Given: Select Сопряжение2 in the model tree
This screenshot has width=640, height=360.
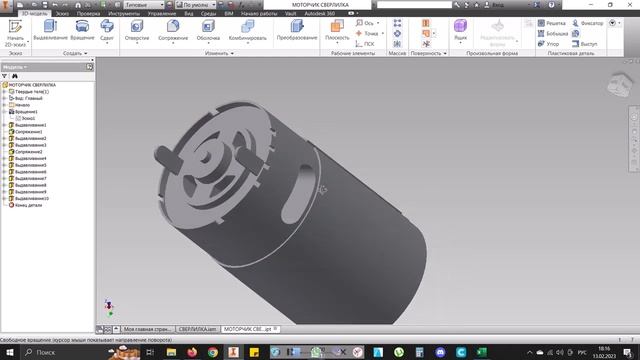Looking at the screenshot, I should point(29,151).
